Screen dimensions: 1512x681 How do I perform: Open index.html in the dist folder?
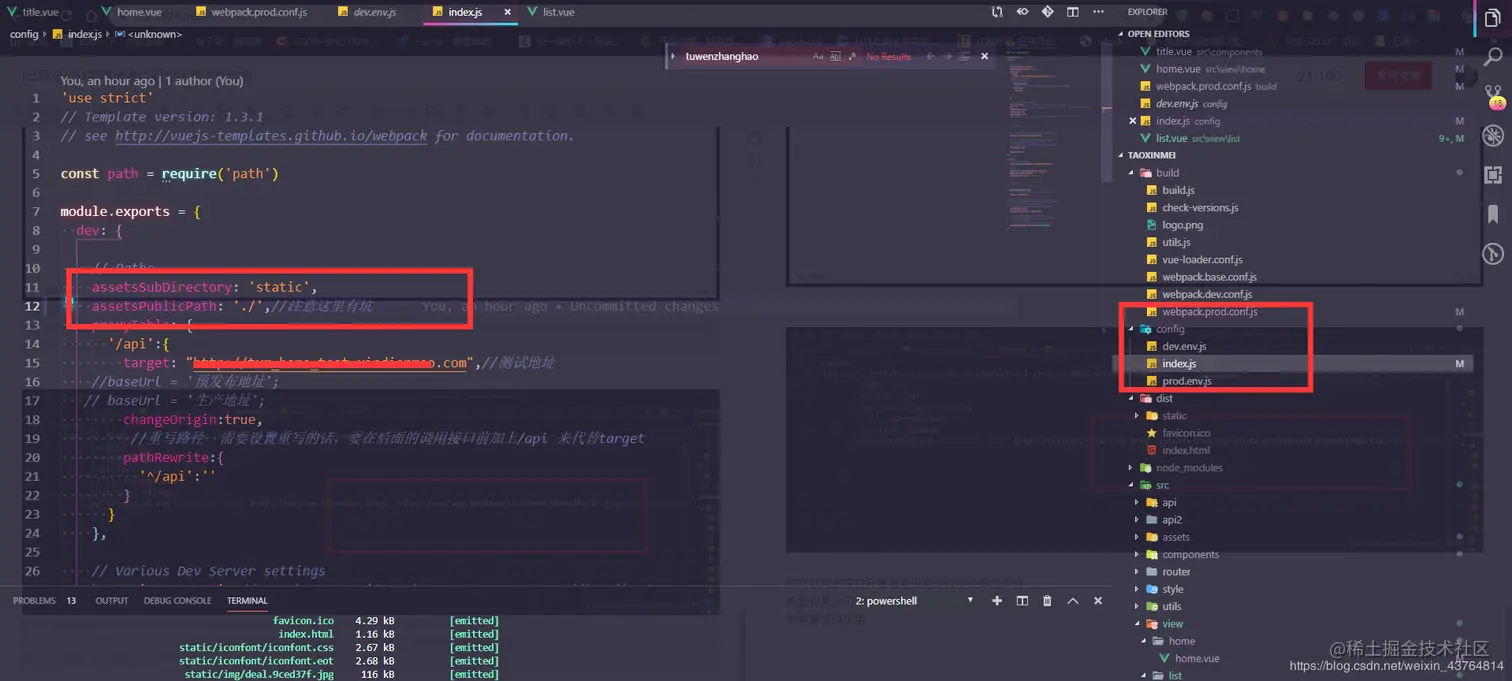point(1185,451)
